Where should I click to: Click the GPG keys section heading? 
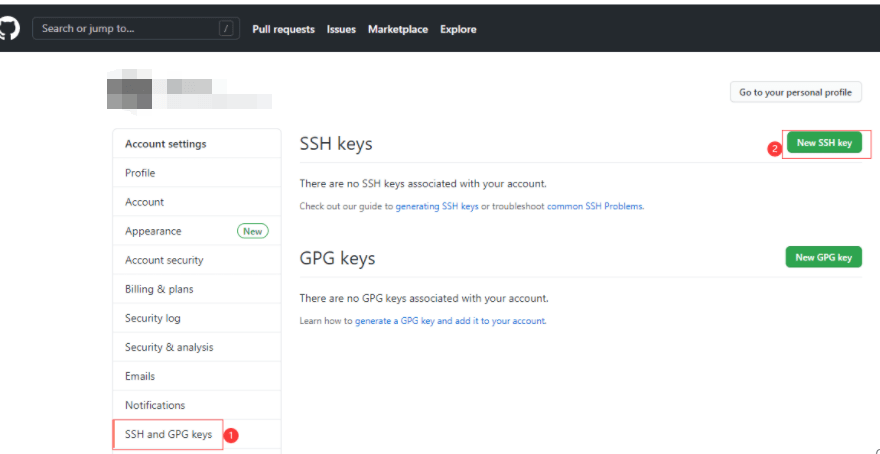pos(337,258)
